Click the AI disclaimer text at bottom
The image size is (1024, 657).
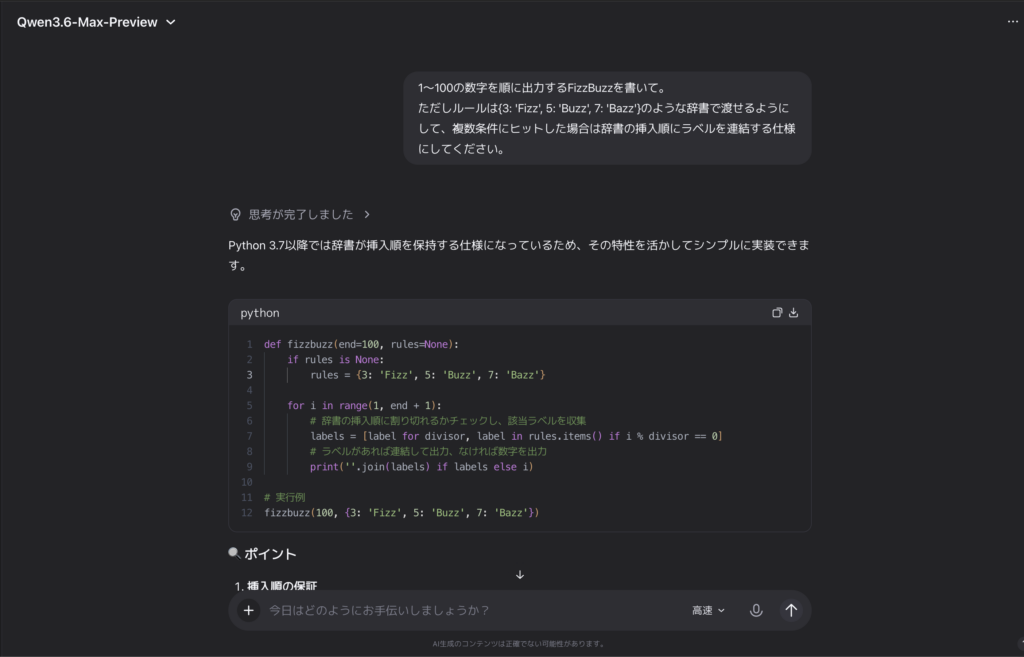click(x=520, y=644)
